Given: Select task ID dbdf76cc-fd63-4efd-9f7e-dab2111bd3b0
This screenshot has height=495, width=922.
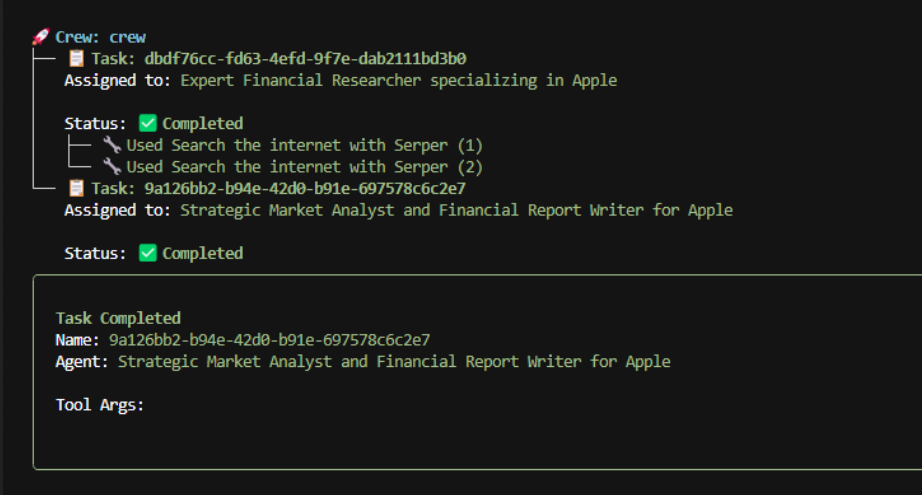Looking at the screenshot, I should click(305, 59).
